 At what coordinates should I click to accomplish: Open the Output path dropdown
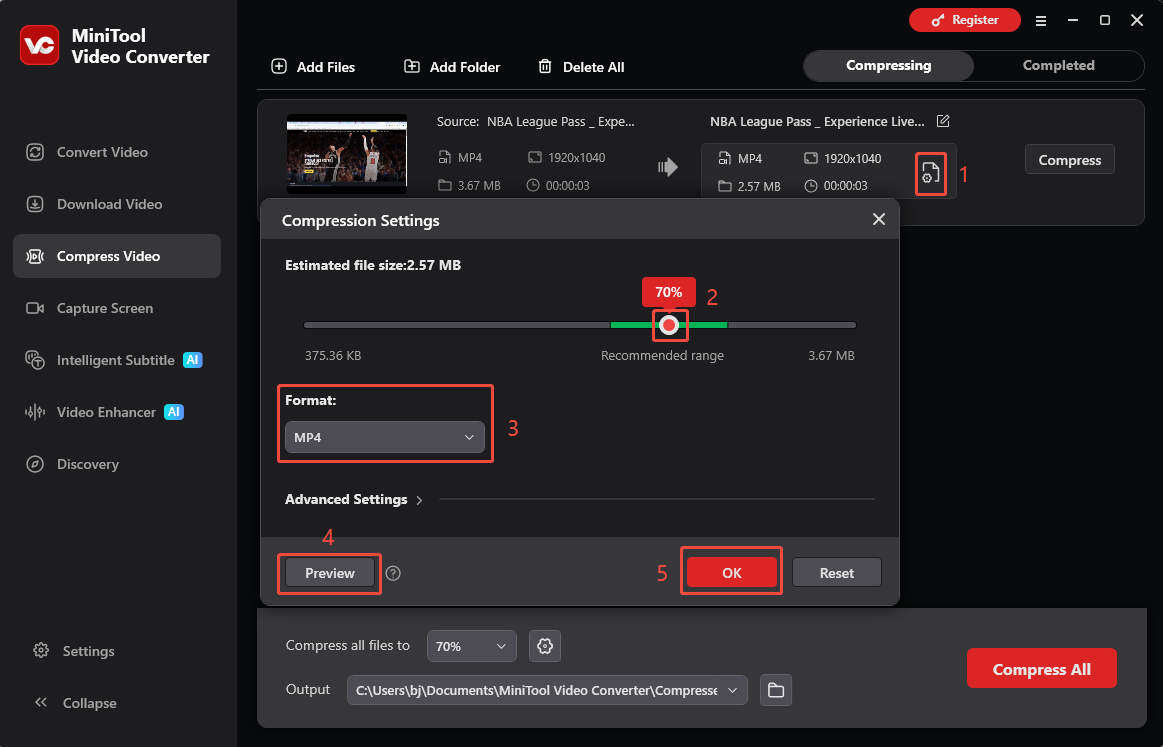[x=547, y=690]
